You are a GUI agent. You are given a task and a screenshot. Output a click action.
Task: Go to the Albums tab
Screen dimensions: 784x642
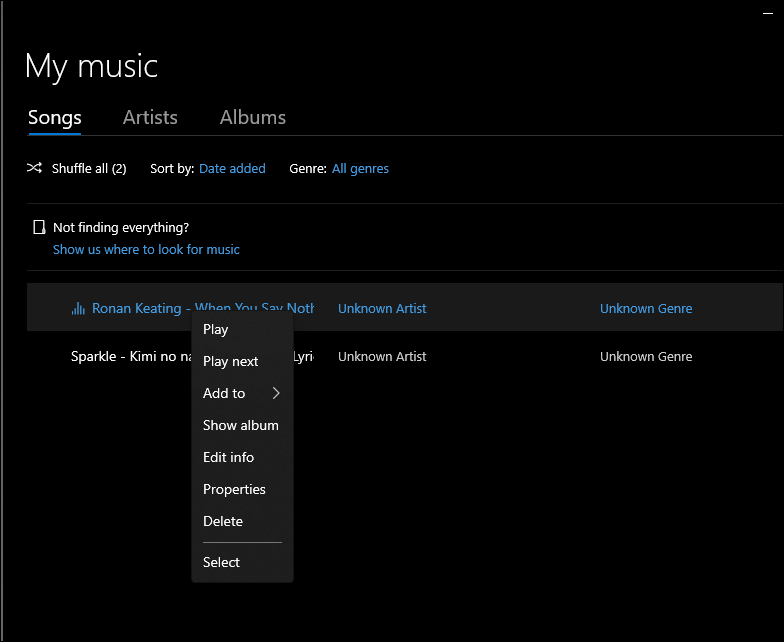[x=253, y=117]
